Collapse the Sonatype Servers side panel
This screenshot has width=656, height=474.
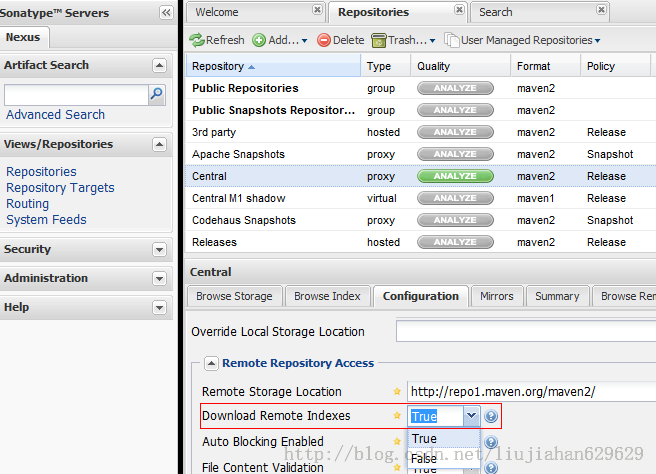(x=166, y=13)
